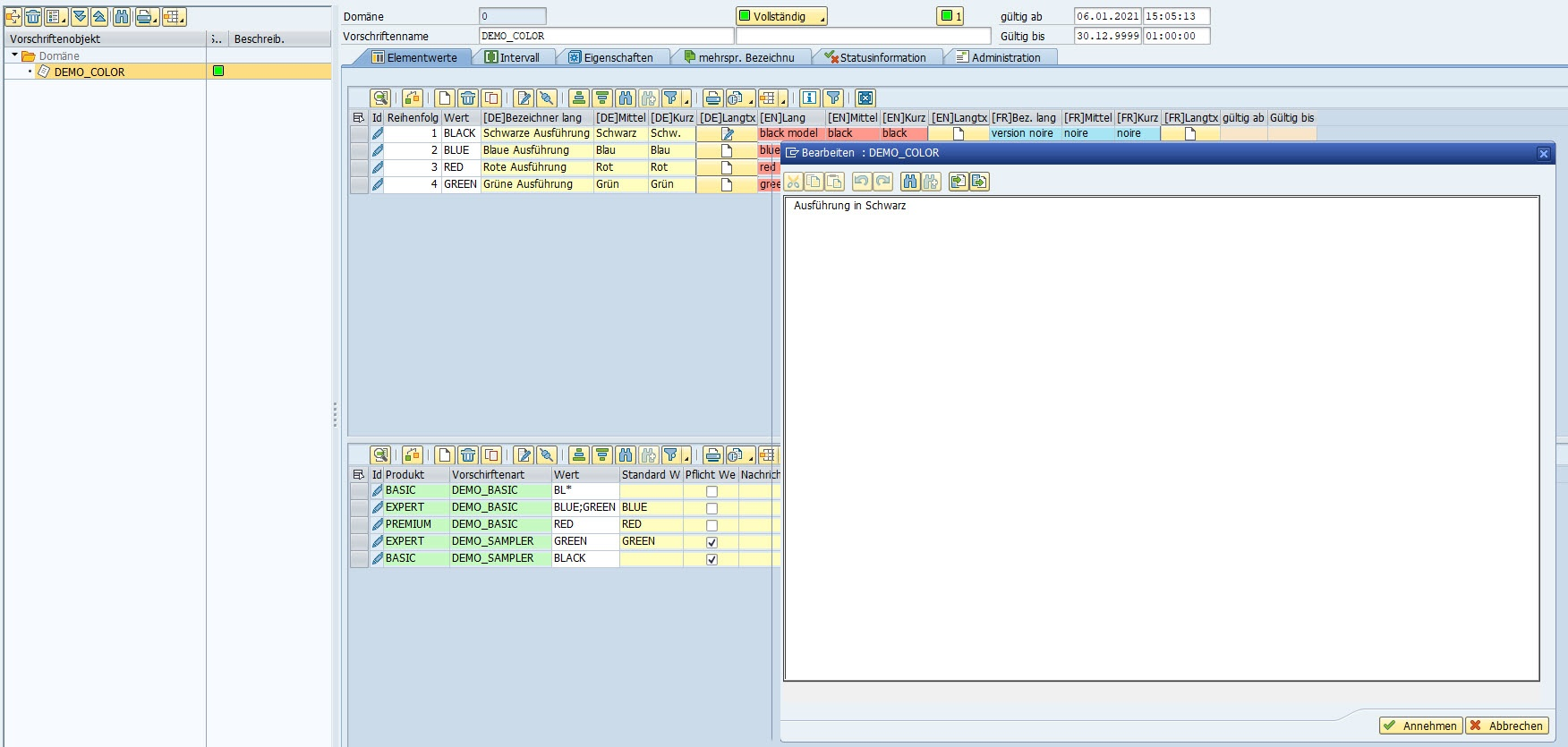Image resolution: width=1568 pixels, height=747 pixels.
Task: Uncheck Pflicht checkbox for EXPERT DEMO_SAMPLER row
Action: pos(712,542)
